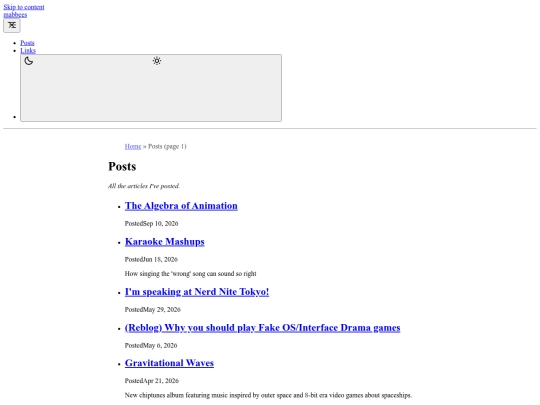Select date 'May 6, 2026'
Screen dimensions: 540x405
(x=160, y=345)
